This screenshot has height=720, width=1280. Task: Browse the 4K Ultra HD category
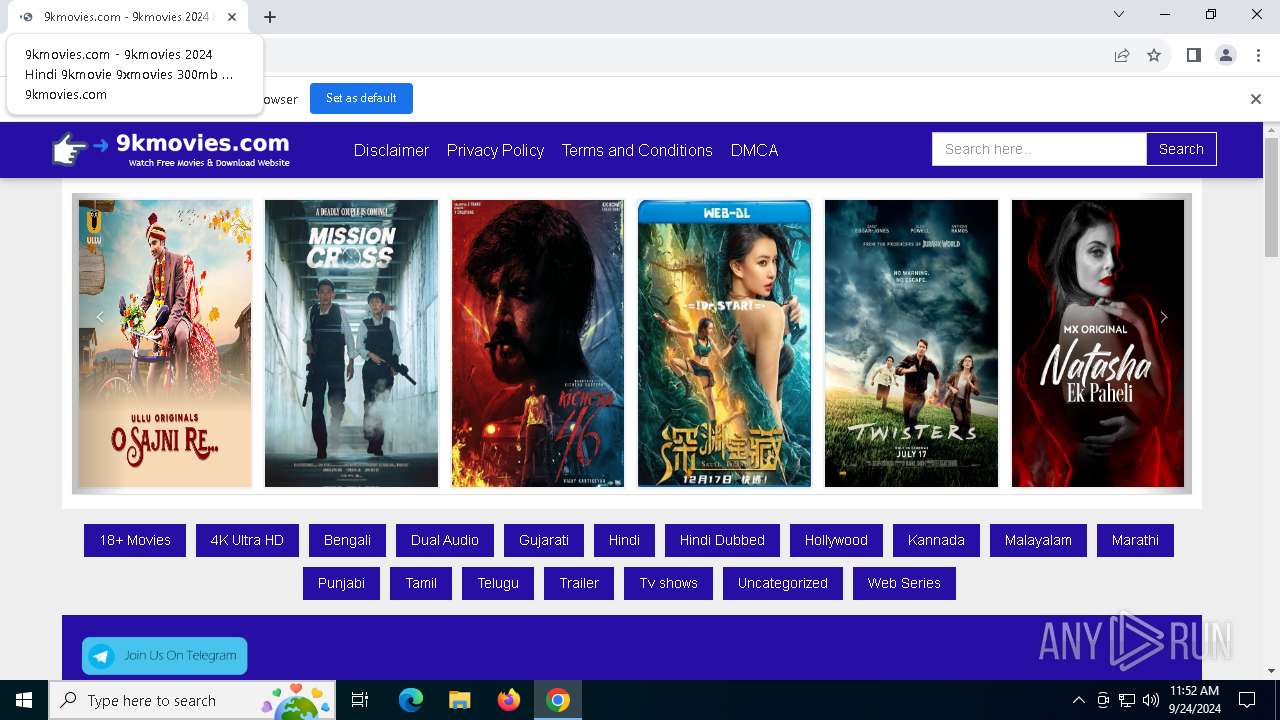click(247, 540)
